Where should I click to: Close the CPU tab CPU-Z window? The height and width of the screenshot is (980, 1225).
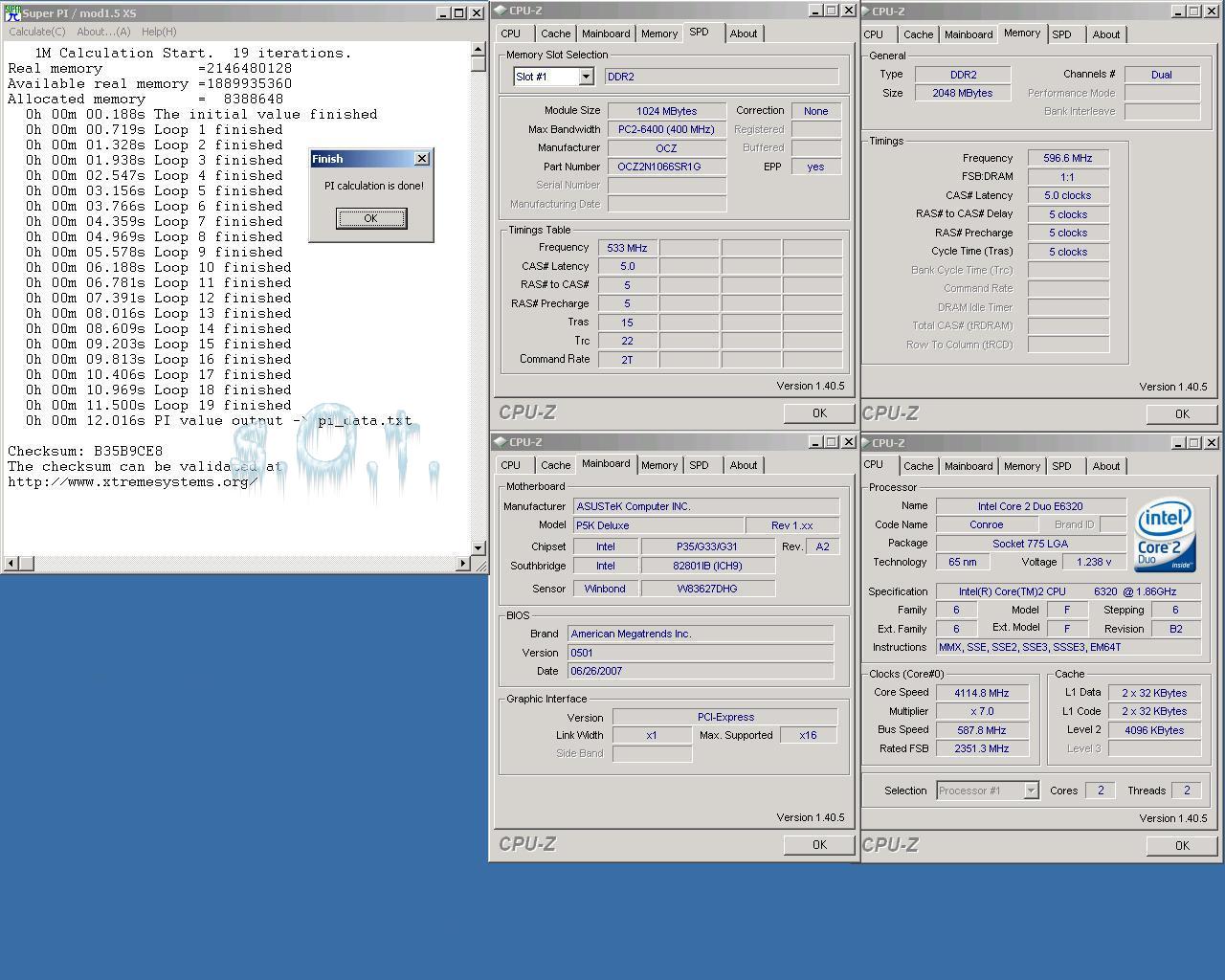(x=1211, y=443)
